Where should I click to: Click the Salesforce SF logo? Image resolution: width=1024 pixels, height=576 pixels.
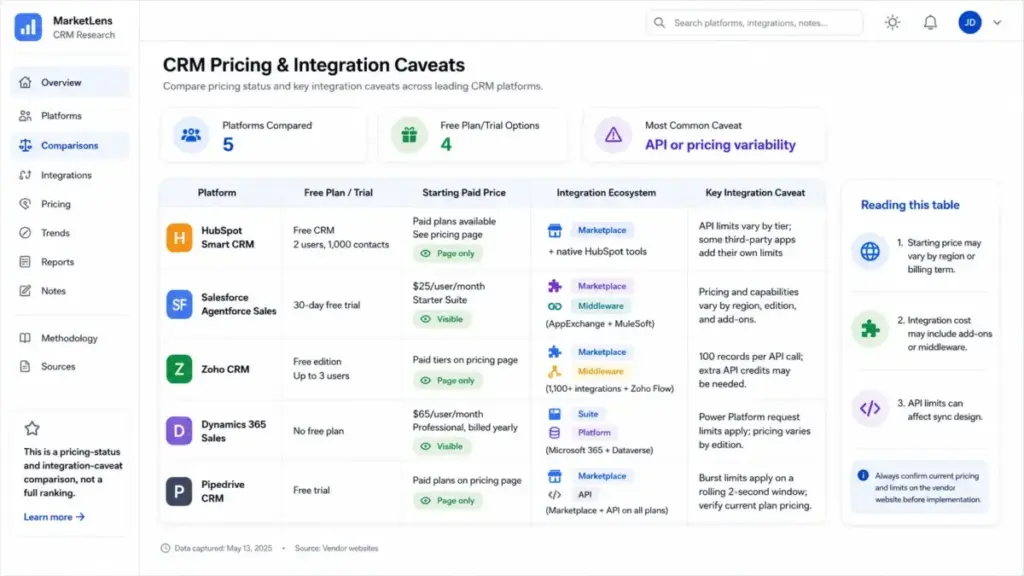click(179, 304)
